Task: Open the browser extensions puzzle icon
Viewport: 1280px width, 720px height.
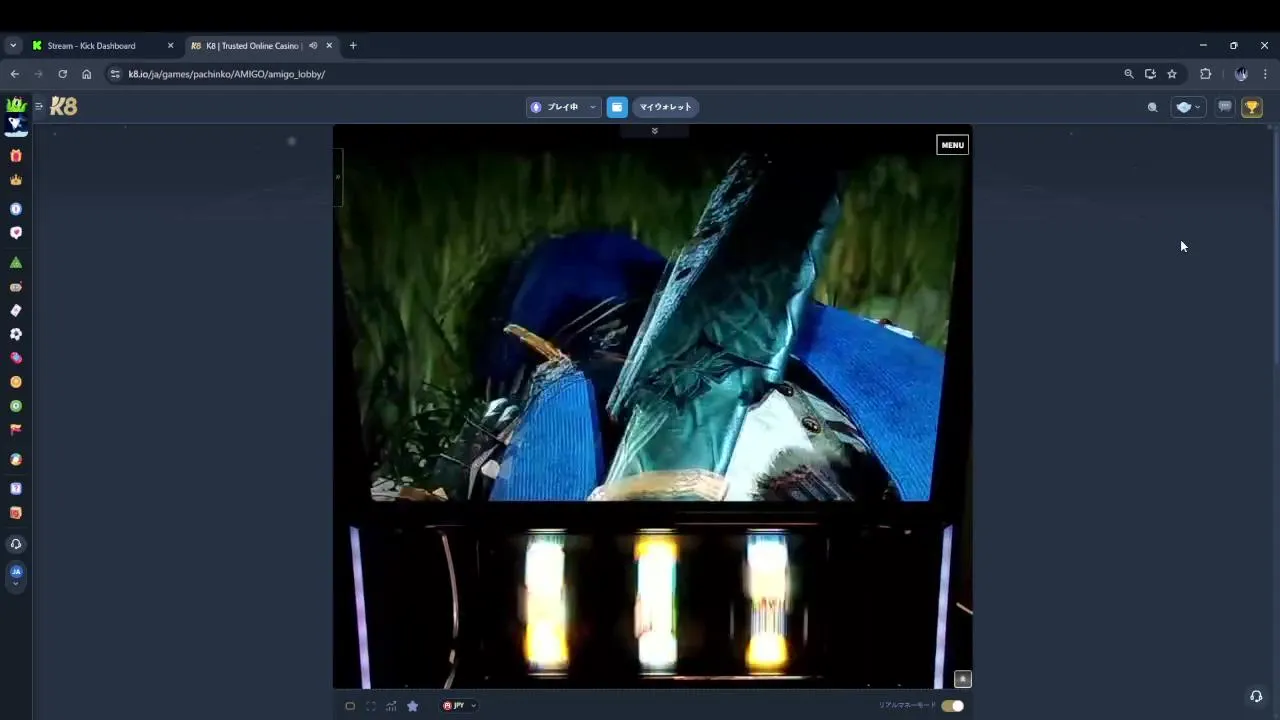Action: pyautogui.click(x=1205, y=74)
